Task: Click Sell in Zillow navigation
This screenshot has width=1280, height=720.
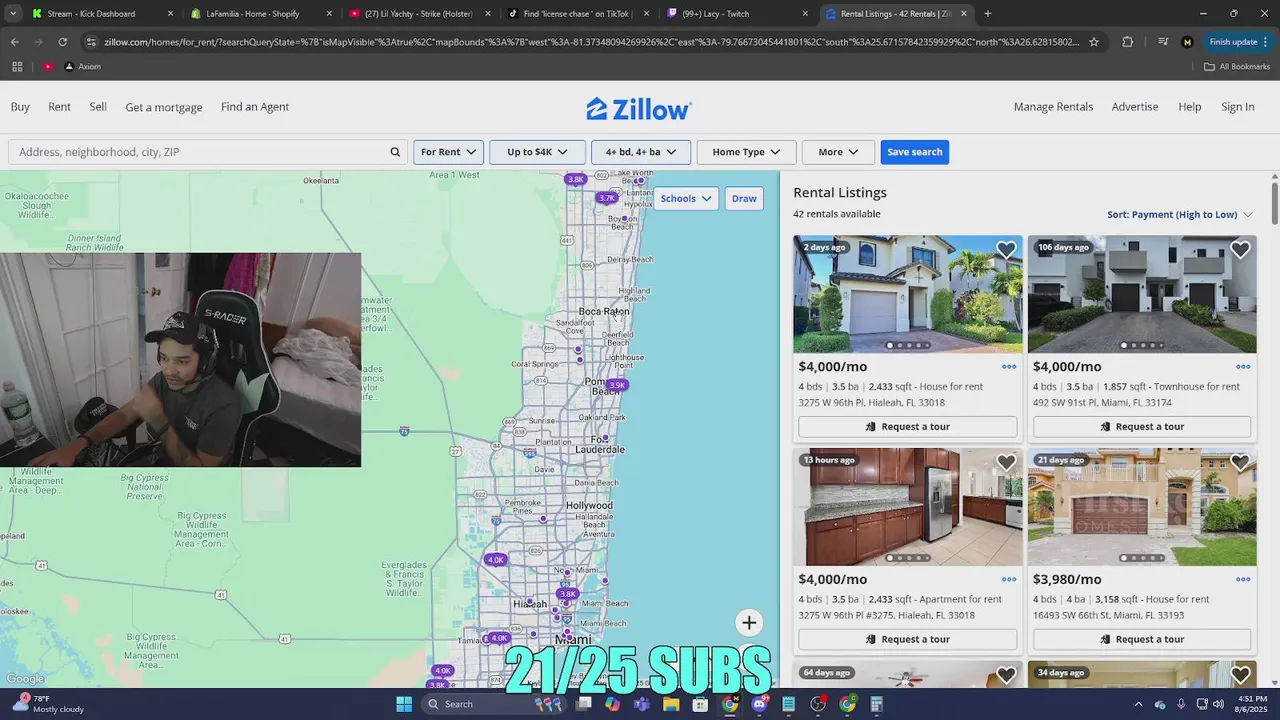Action: pos(98,107)
